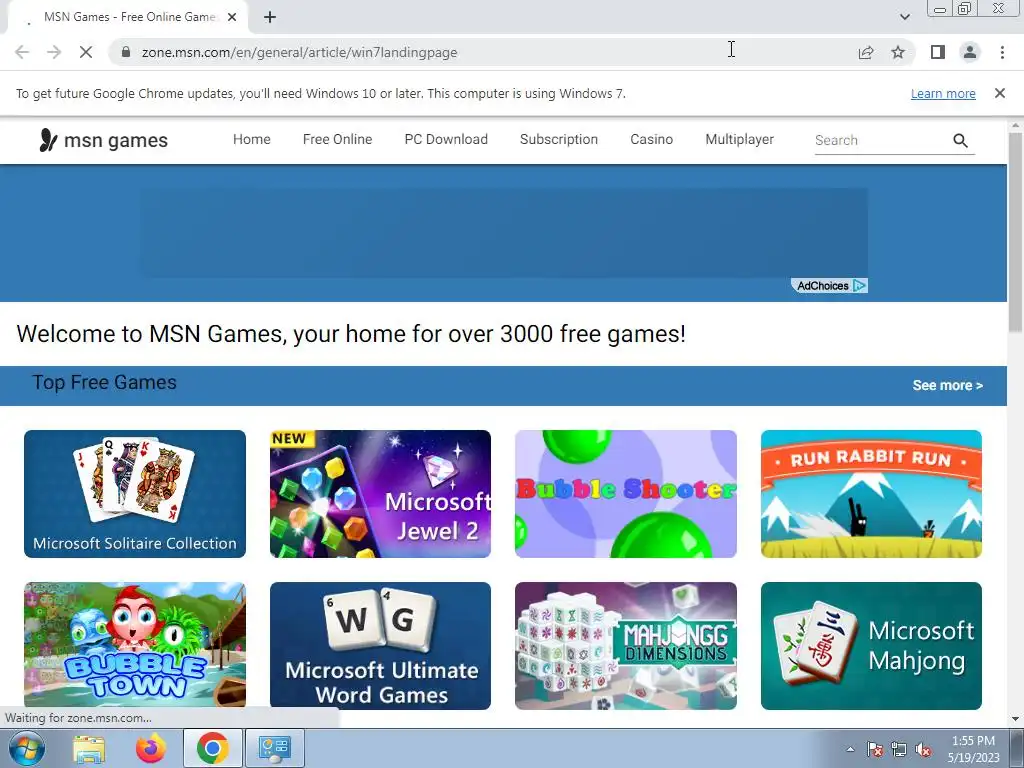This screenshot has height=768, width=1024.
Task: Open the Multiplayer menu item
Action: coord(739,139)
